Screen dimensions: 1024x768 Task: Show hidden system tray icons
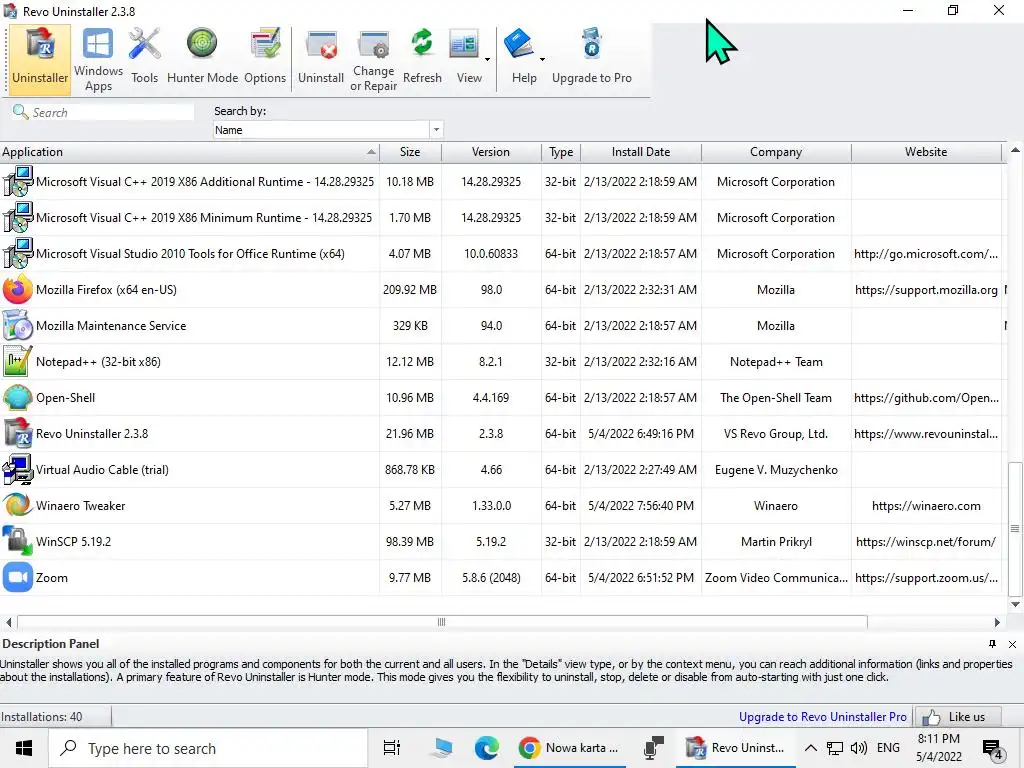810,748
